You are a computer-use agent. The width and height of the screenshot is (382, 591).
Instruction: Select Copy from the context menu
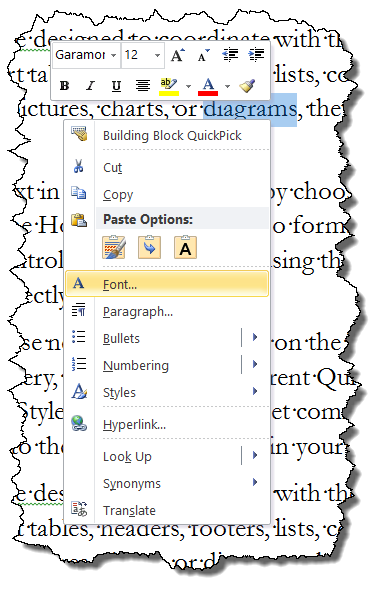coord(167,194)
